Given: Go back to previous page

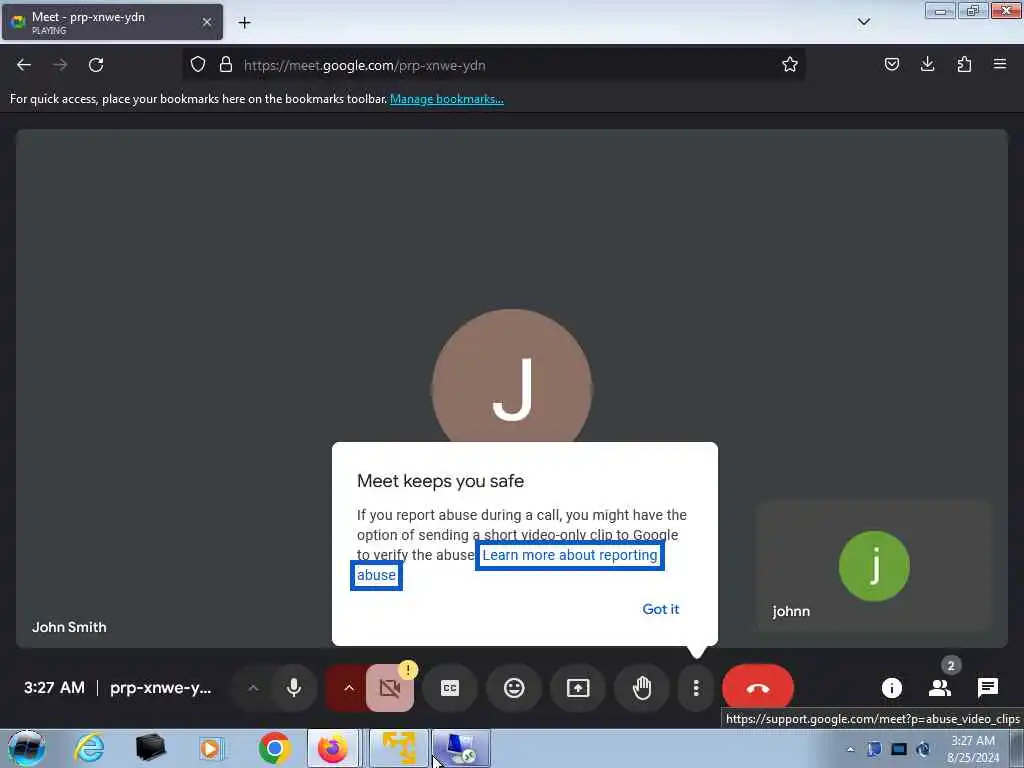Looking at the screenshot, I should (x=24, y=65).
